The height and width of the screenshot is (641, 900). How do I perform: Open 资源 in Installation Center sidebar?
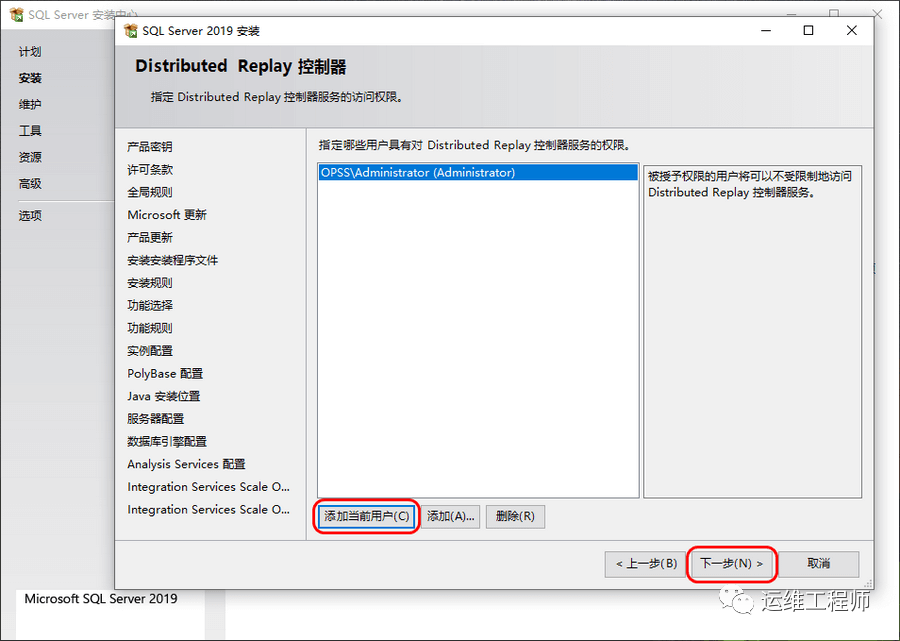[30, 157]
